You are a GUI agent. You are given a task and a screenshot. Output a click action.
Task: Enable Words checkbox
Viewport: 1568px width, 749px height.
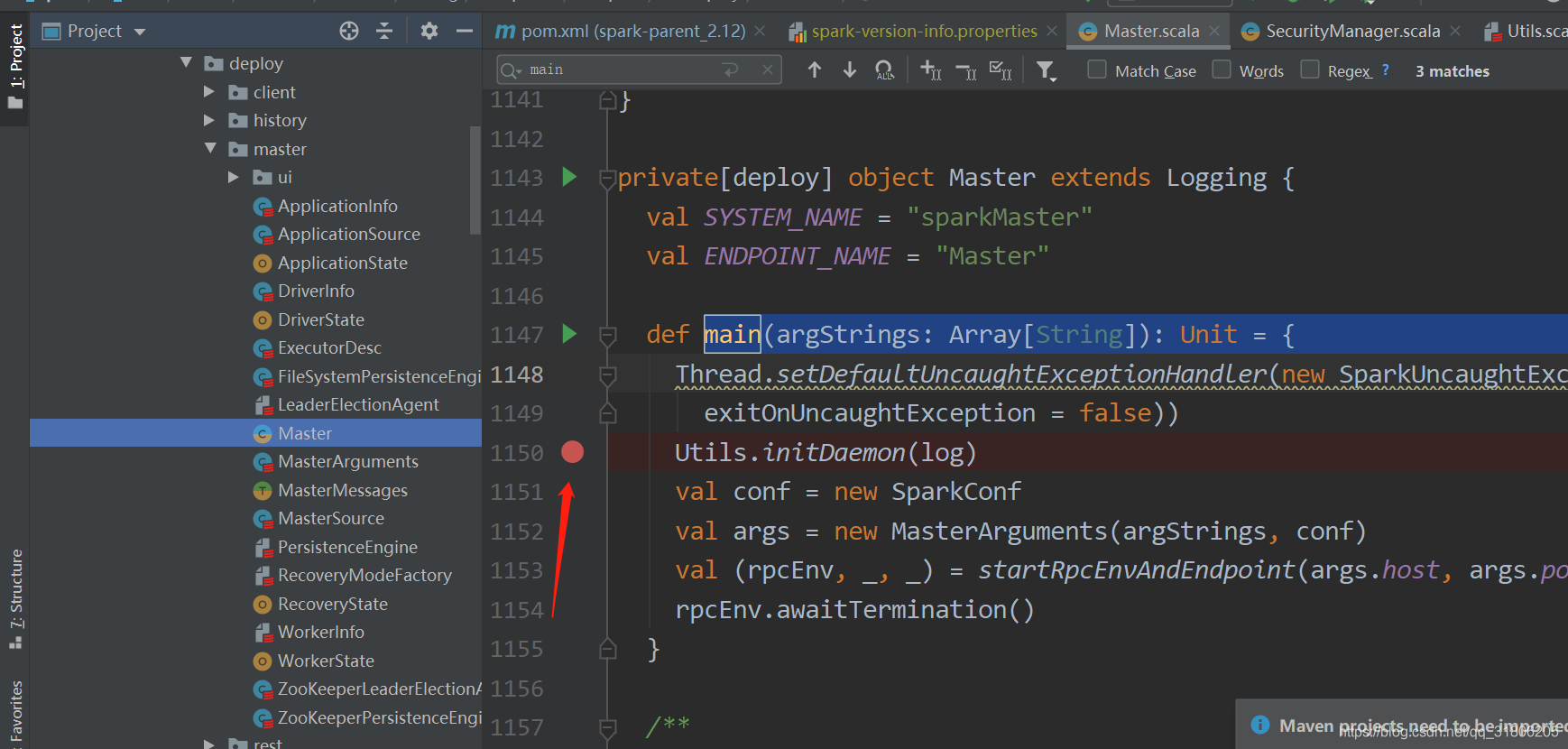pyautogui.click(x=1222, y=69)
